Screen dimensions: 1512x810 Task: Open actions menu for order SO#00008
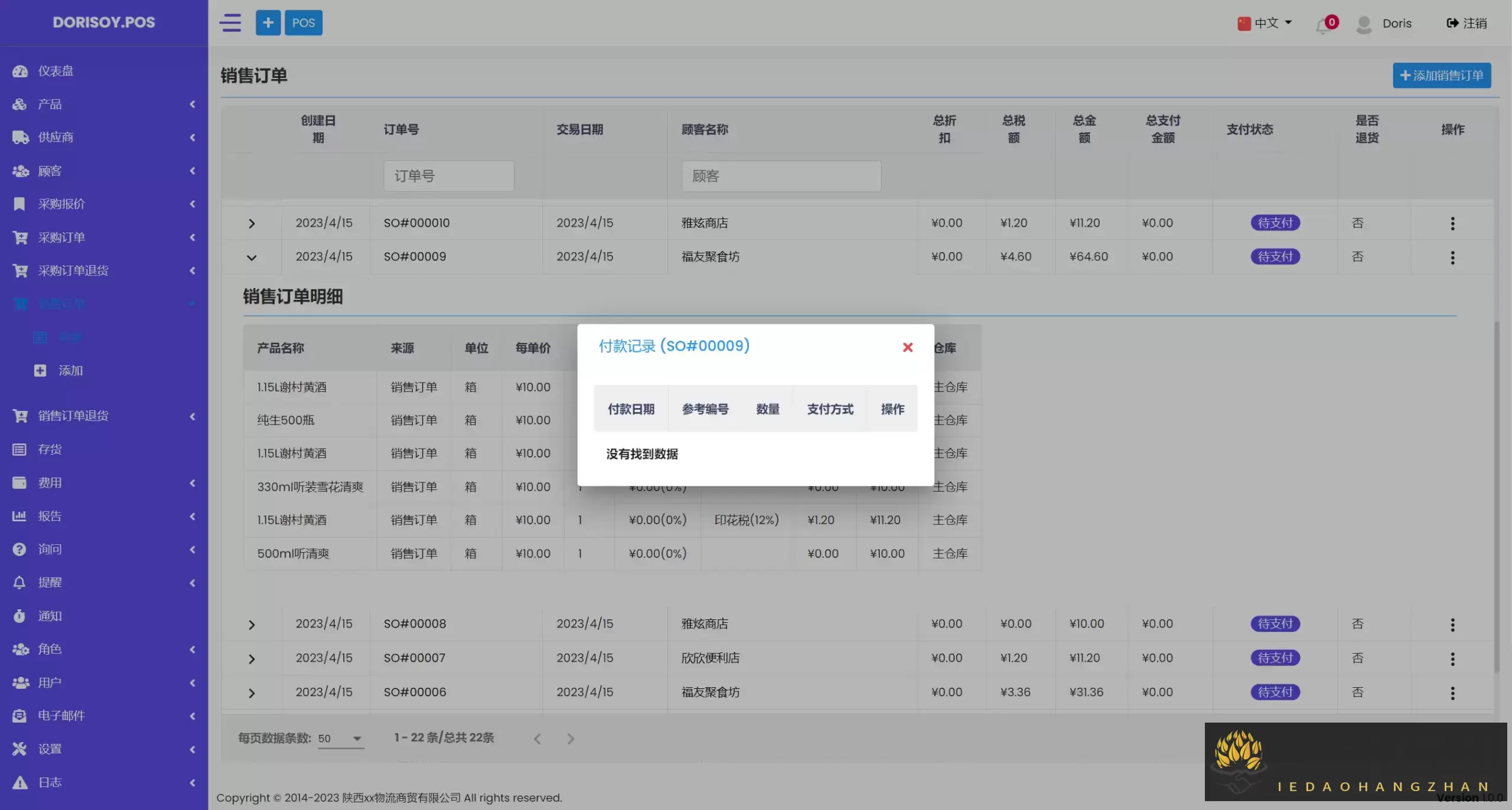coord(1452,625)
